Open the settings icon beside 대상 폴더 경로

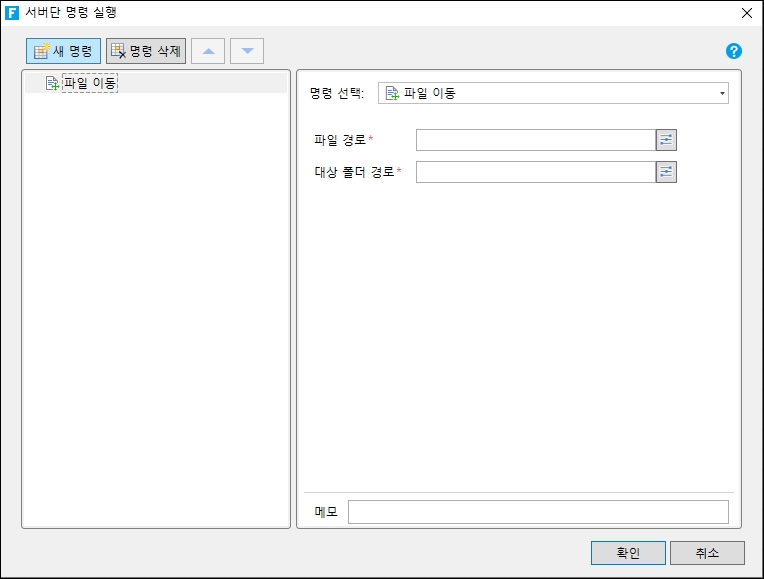tap(666, 172)
